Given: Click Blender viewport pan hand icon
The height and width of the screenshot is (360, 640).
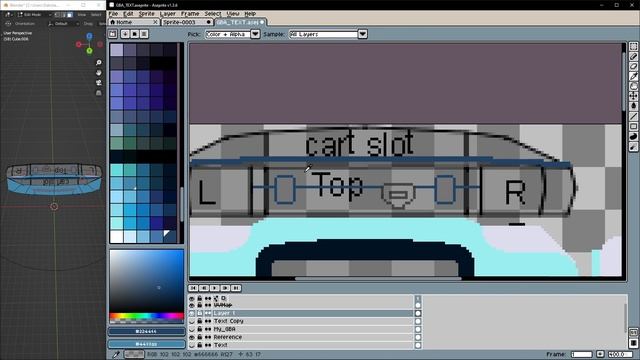Looking at the screenshot, I should coord(98,73).
